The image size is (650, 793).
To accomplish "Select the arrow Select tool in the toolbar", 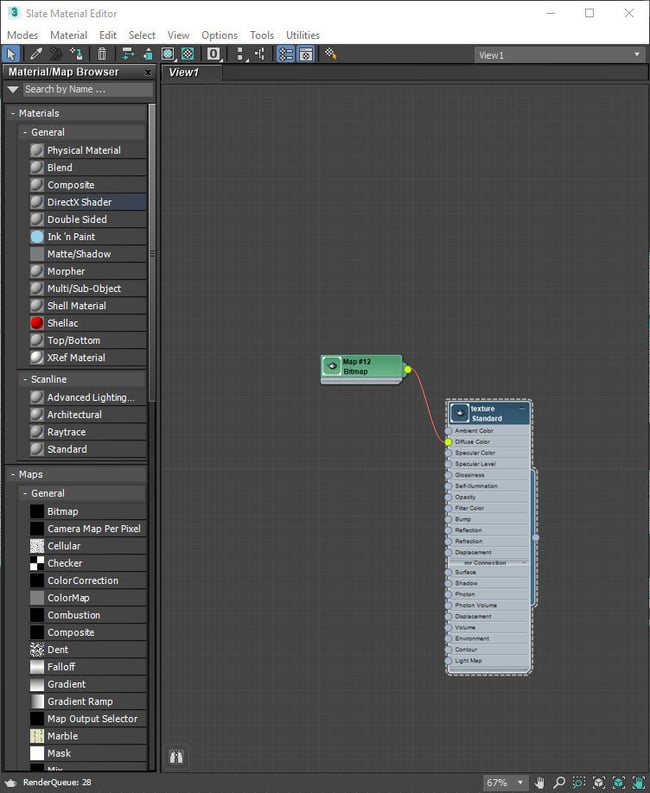I will (x=11, y=54).
